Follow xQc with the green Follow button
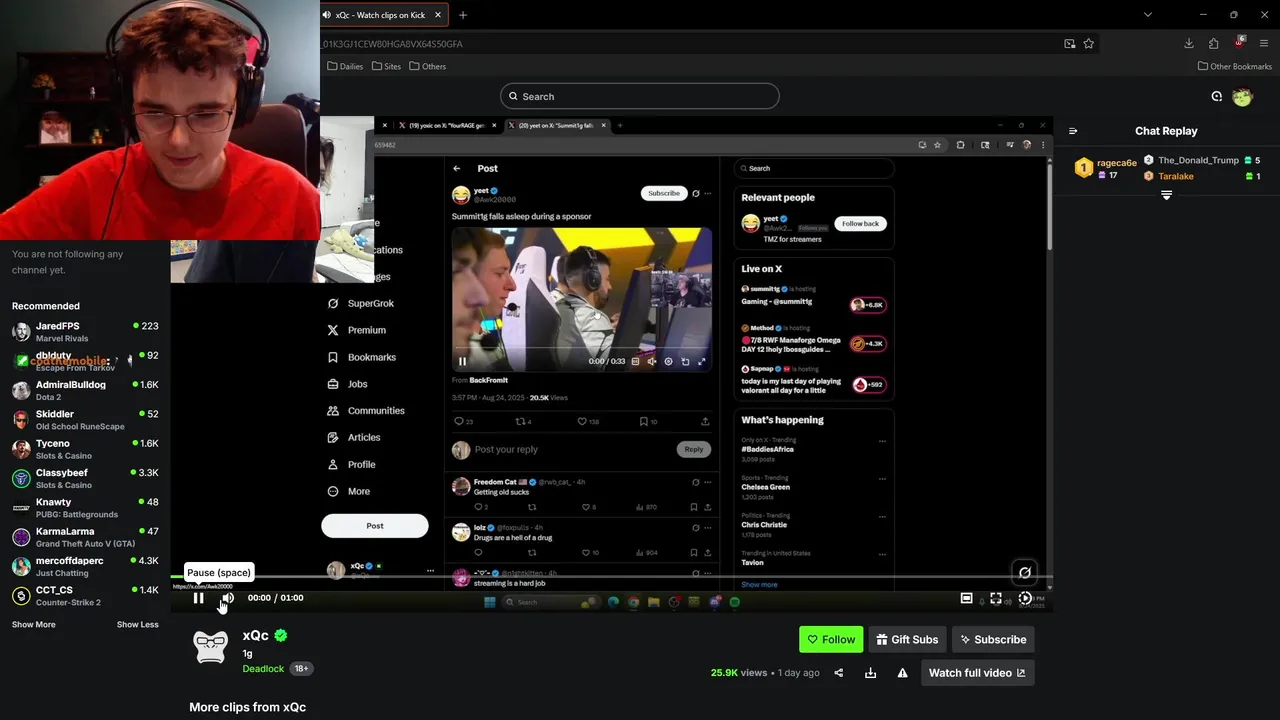The image size is (1280, 720). (x=831, y=640)
